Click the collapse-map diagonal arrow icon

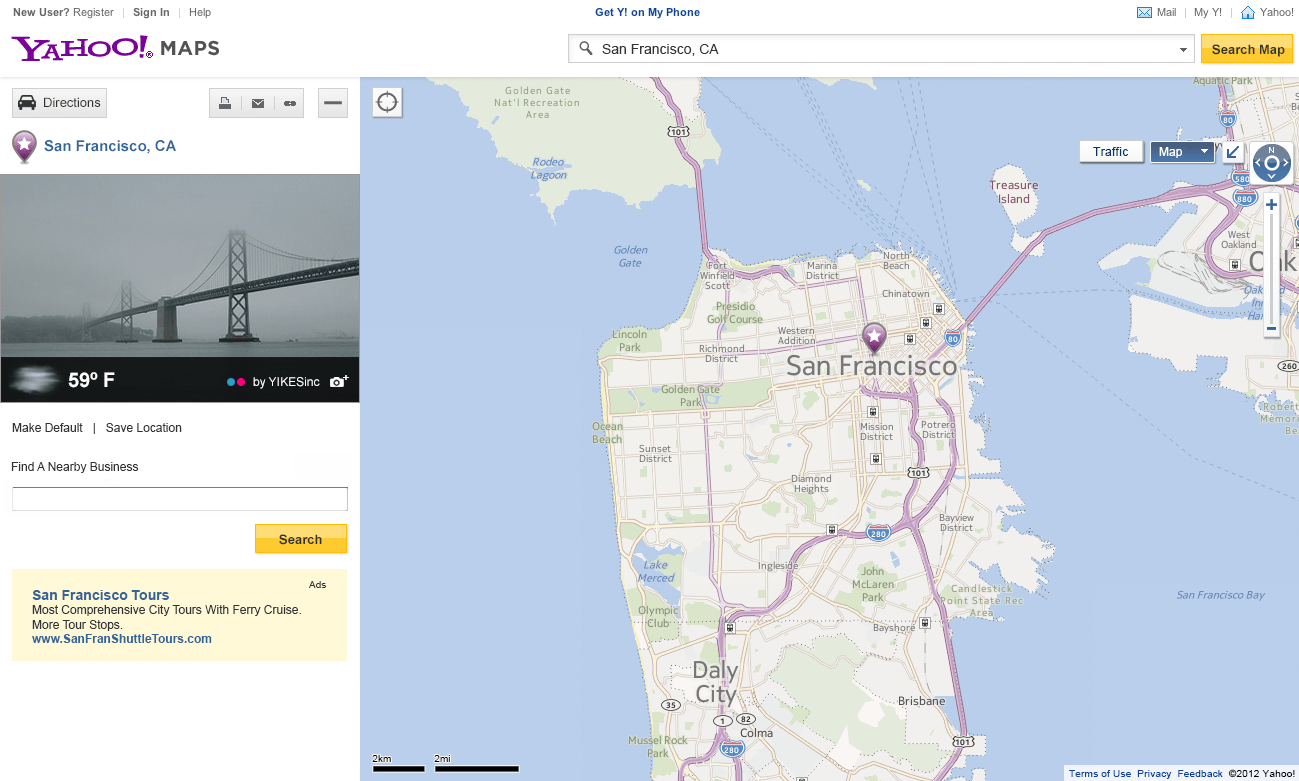tap(1233, 152)
